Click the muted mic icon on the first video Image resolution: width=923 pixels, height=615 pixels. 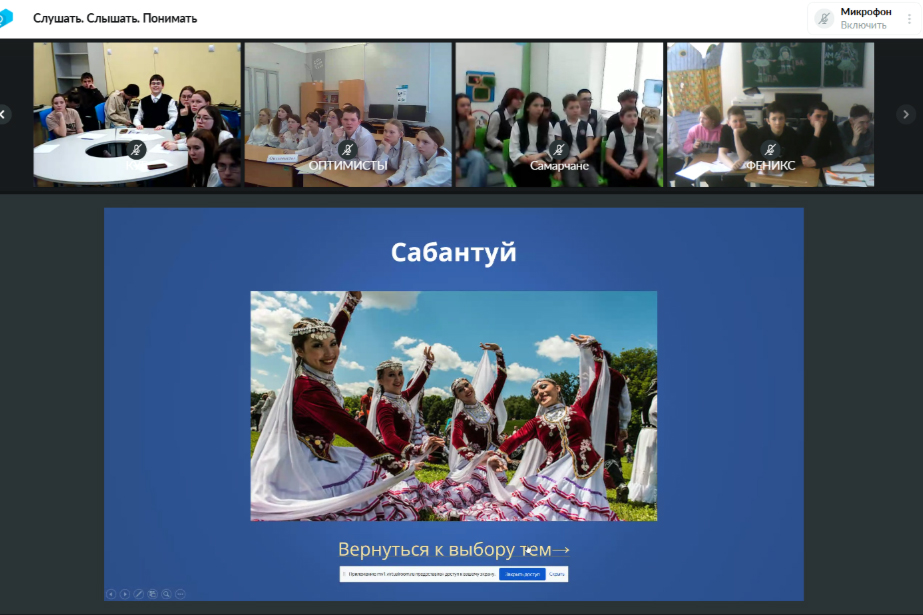[137, 150]
